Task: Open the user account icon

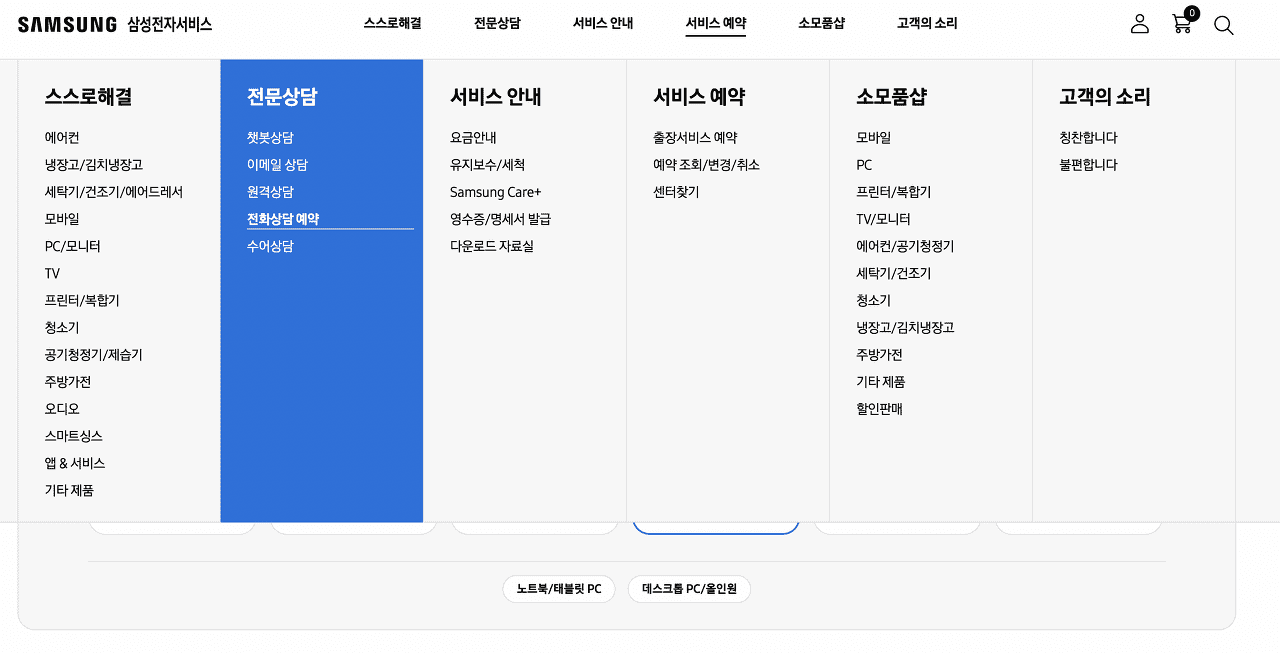Action: [x=1140, y=24]
